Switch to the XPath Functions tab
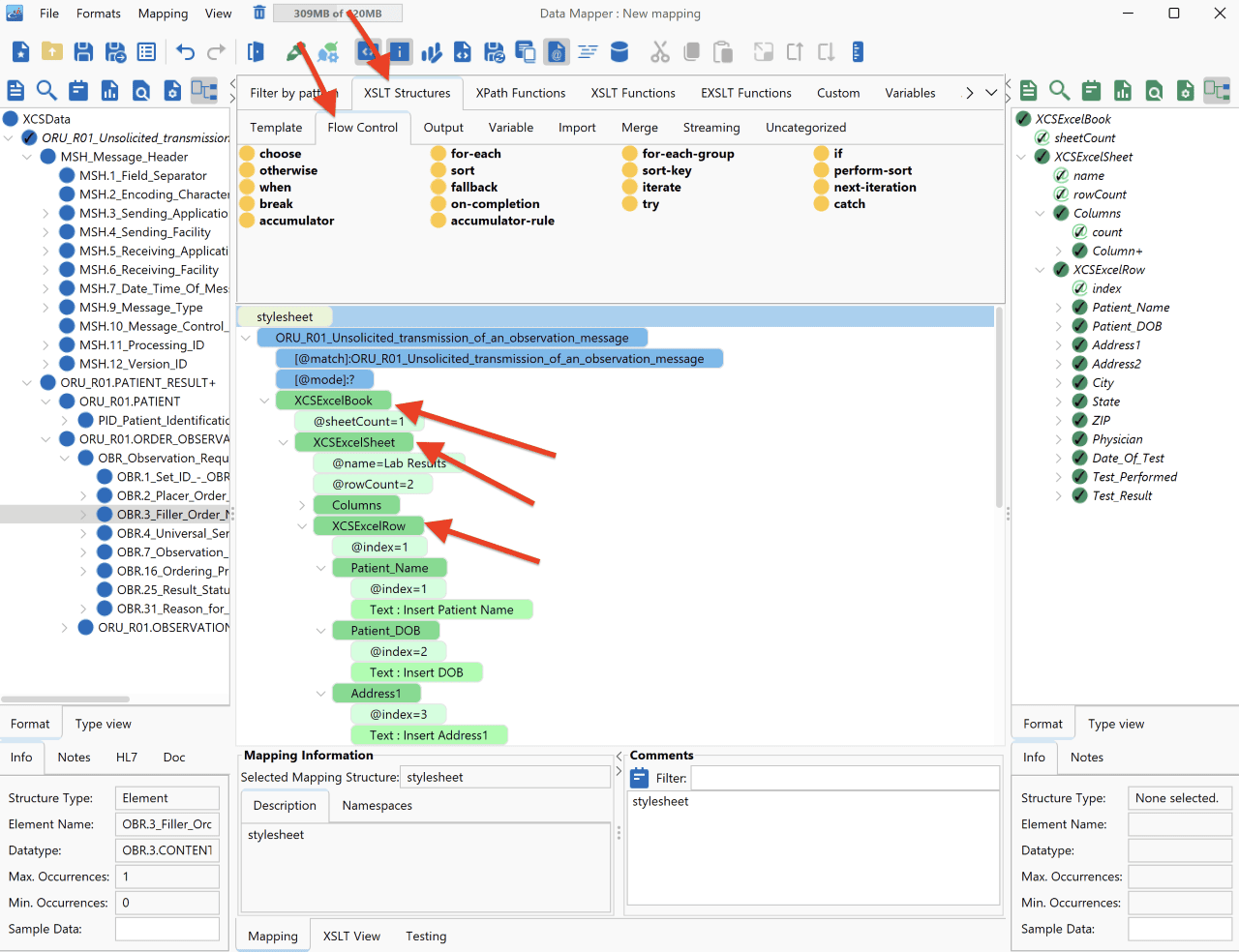The height and width of the screenshot is (952, 1239). click(x=521, y=93)
